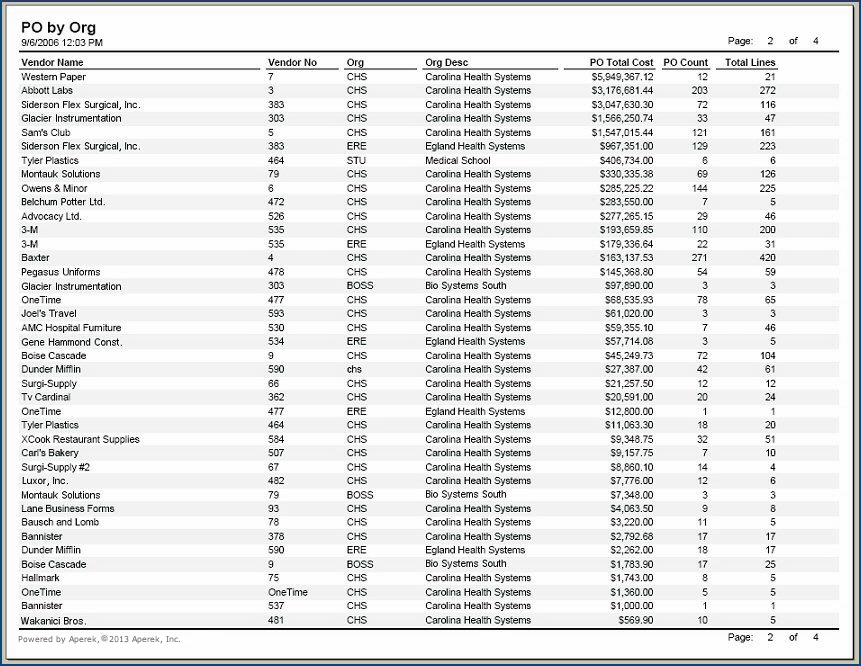Click the $1,547,015.44 total cost for Sam's Club
Viewport: 861px width, 666px height.
click(622, 133)
